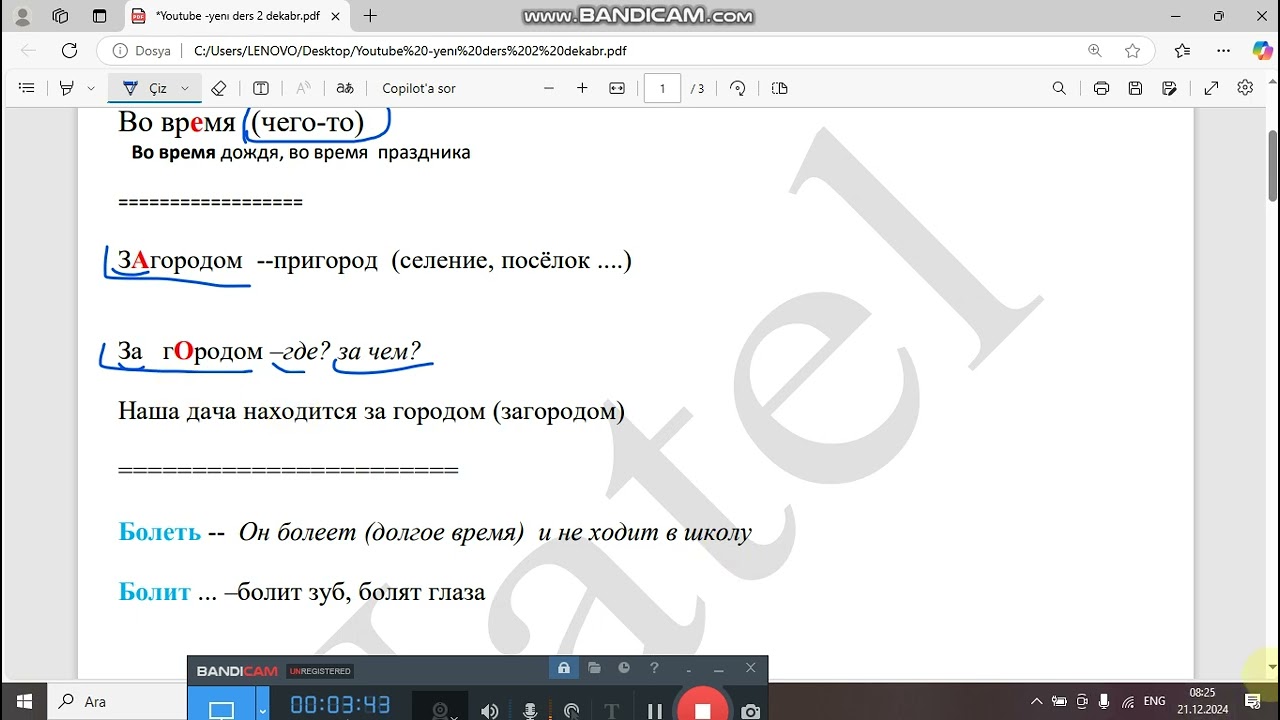
Task: Expand highlight tool color options
Action: click(x=91, y=88)
